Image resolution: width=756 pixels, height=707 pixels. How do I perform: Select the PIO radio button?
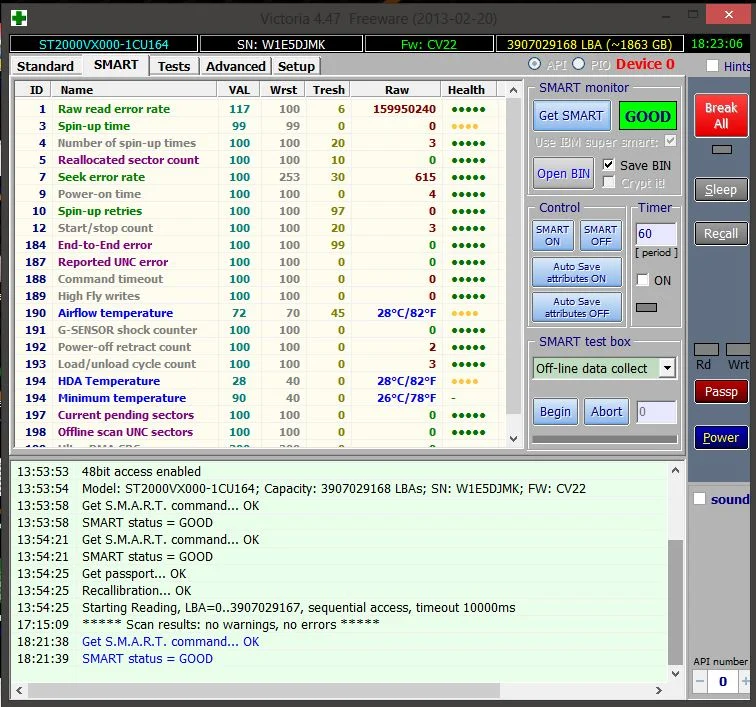[x=578, y=65]
